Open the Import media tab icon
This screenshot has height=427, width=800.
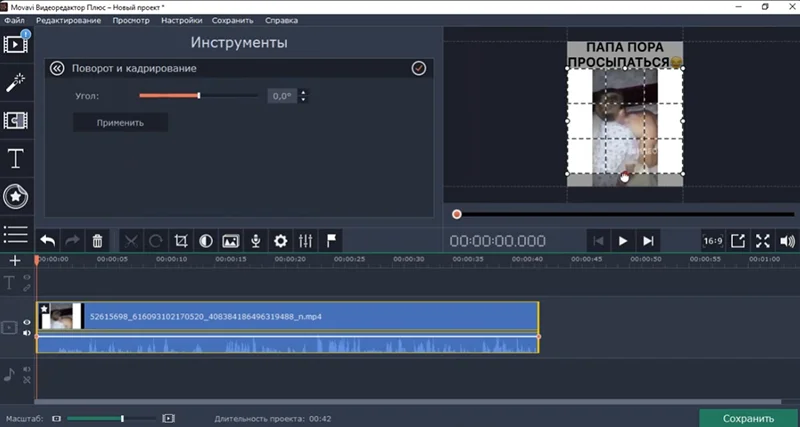(x=16, y=43)
